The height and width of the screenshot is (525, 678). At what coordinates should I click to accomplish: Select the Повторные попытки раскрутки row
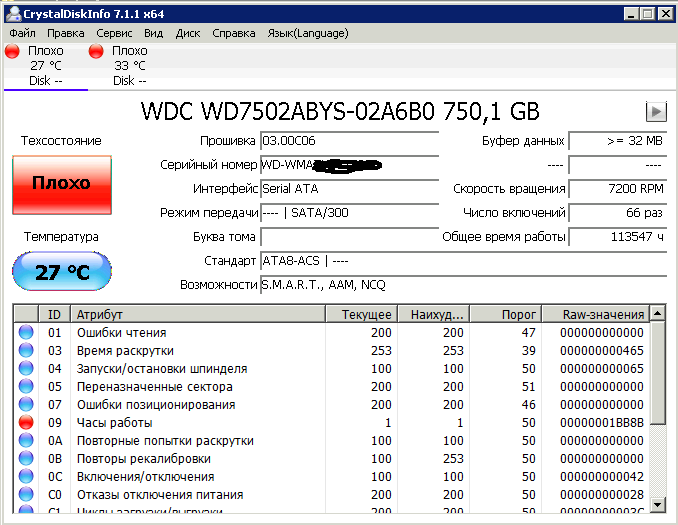click(332, 440)
